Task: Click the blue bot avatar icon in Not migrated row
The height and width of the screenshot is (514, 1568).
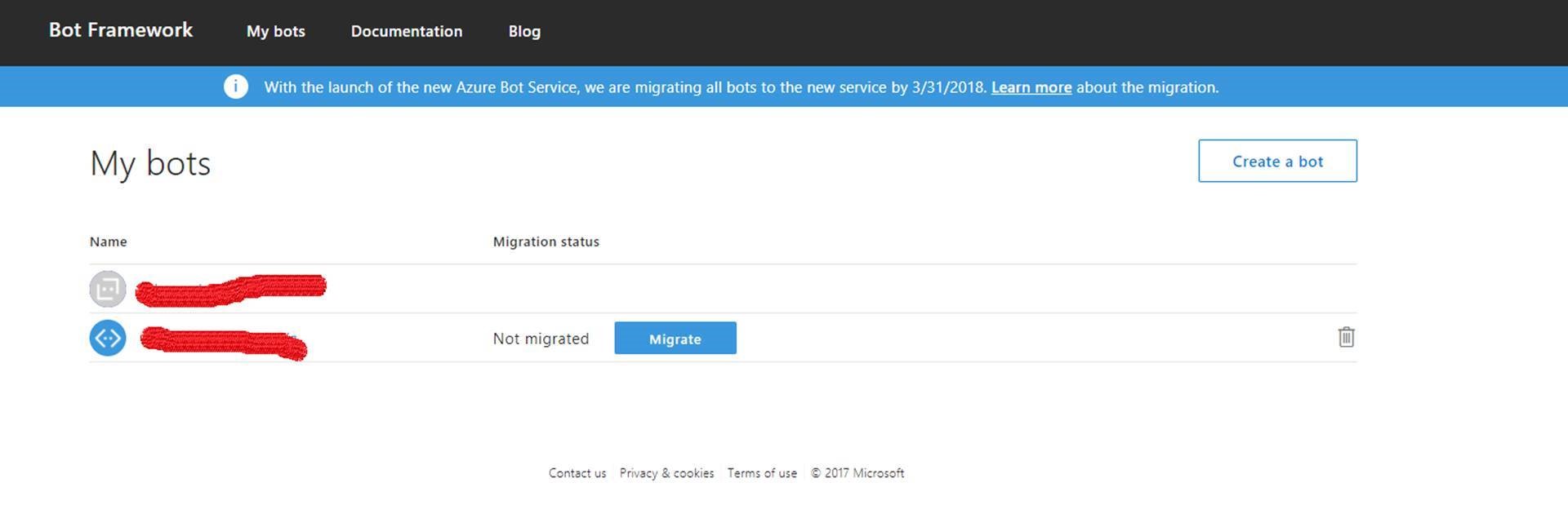Action: tap(108, 338)
